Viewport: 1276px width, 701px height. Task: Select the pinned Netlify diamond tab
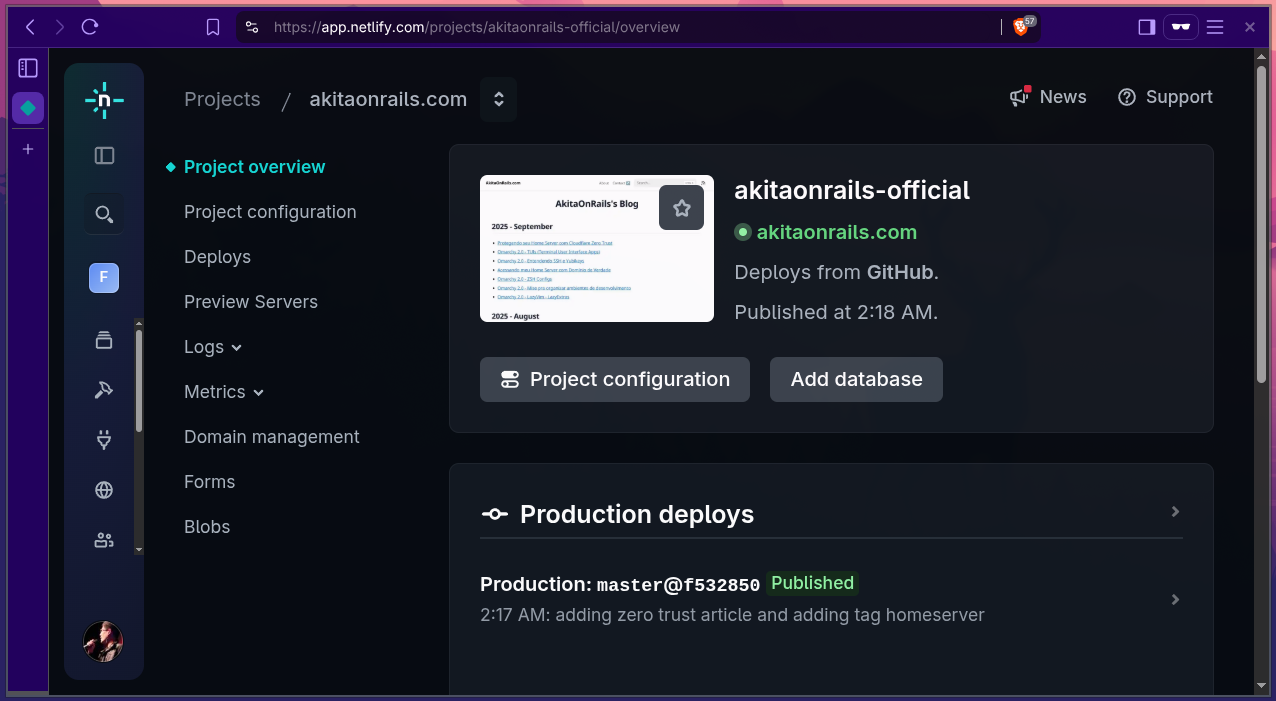click(28, 108)
